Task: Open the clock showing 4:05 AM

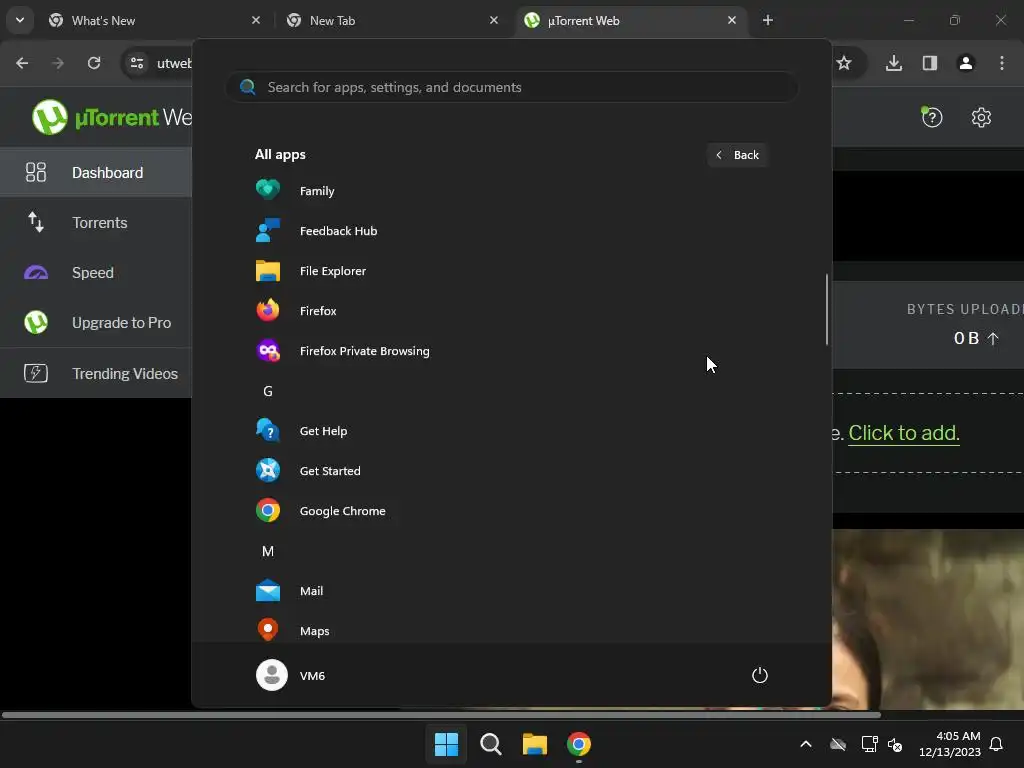Action: pyautogui.click(x=950, y=744)
